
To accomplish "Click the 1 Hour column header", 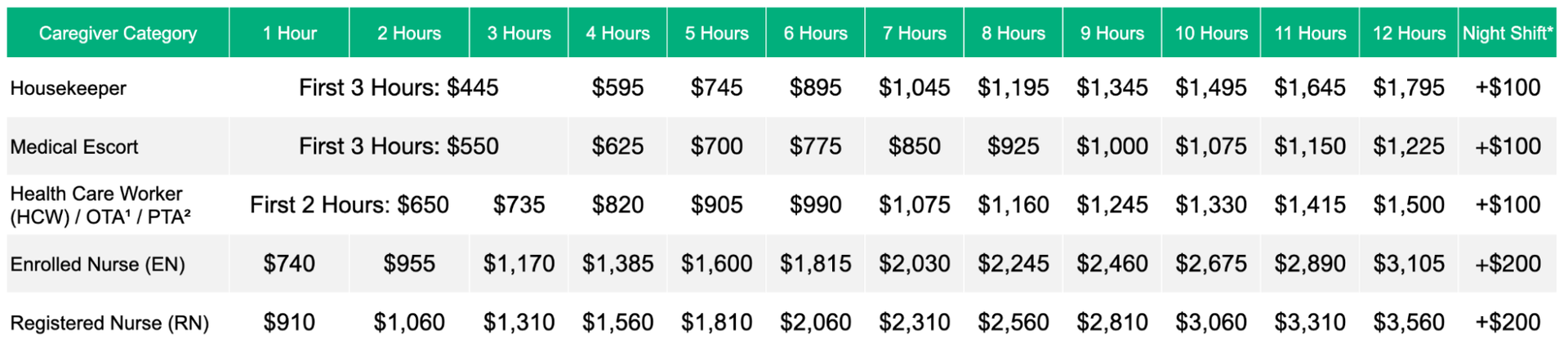I will (289, 34).
